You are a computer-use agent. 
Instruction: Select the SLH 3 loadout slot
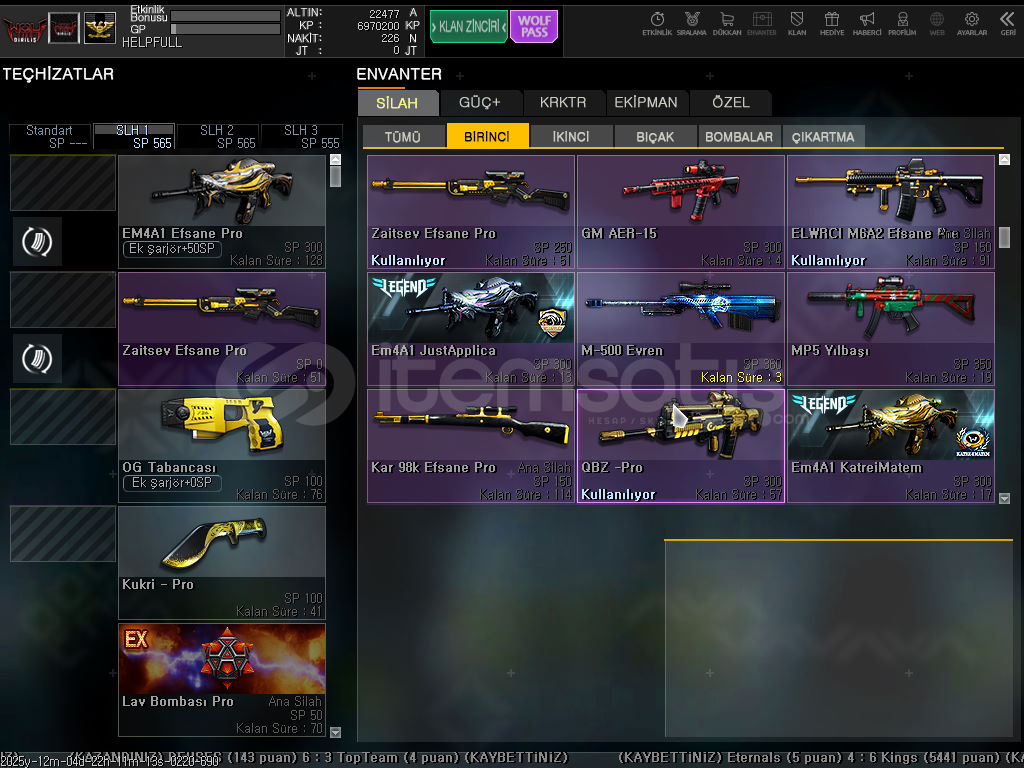pos(302,136)
